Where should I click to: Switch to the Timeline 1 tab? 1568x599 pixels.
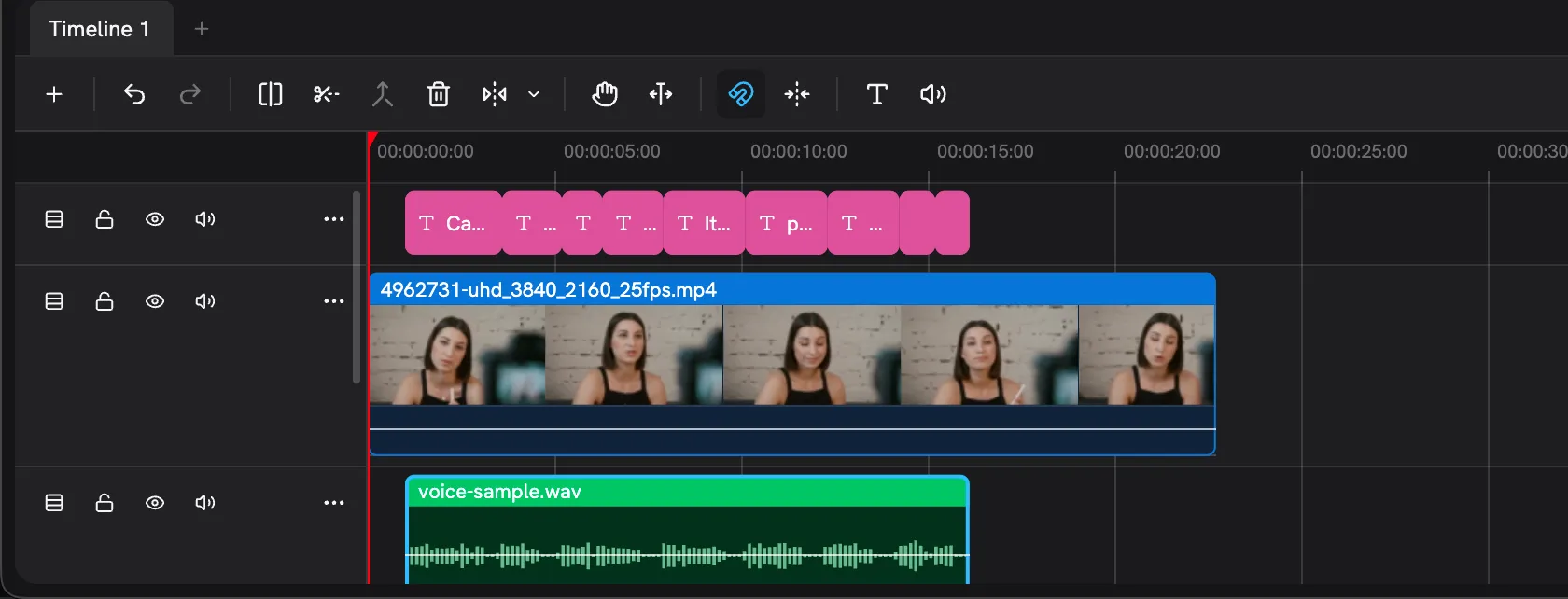(x=100, y=29)
